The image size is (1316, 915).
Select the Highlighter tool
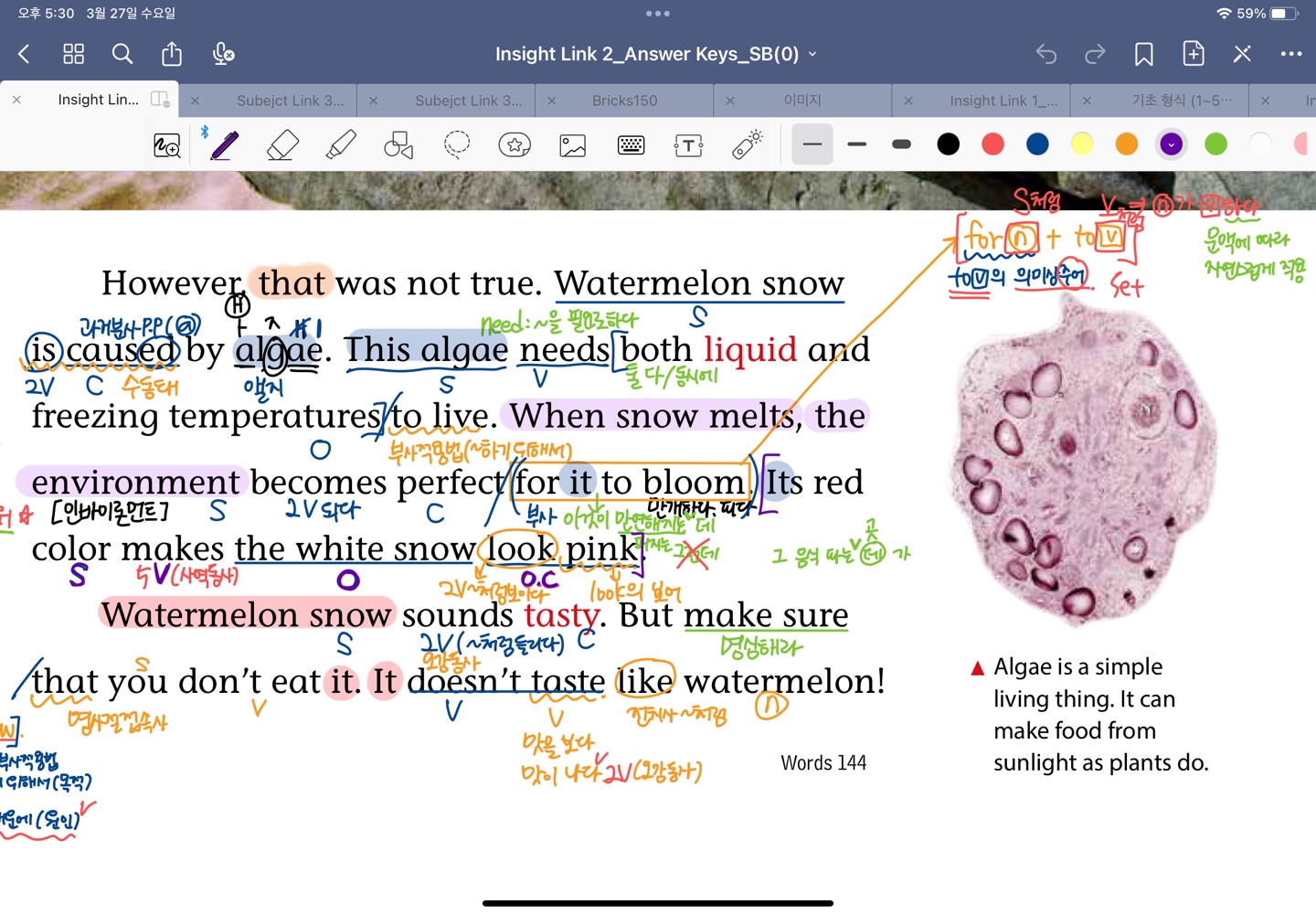[341, 145]
